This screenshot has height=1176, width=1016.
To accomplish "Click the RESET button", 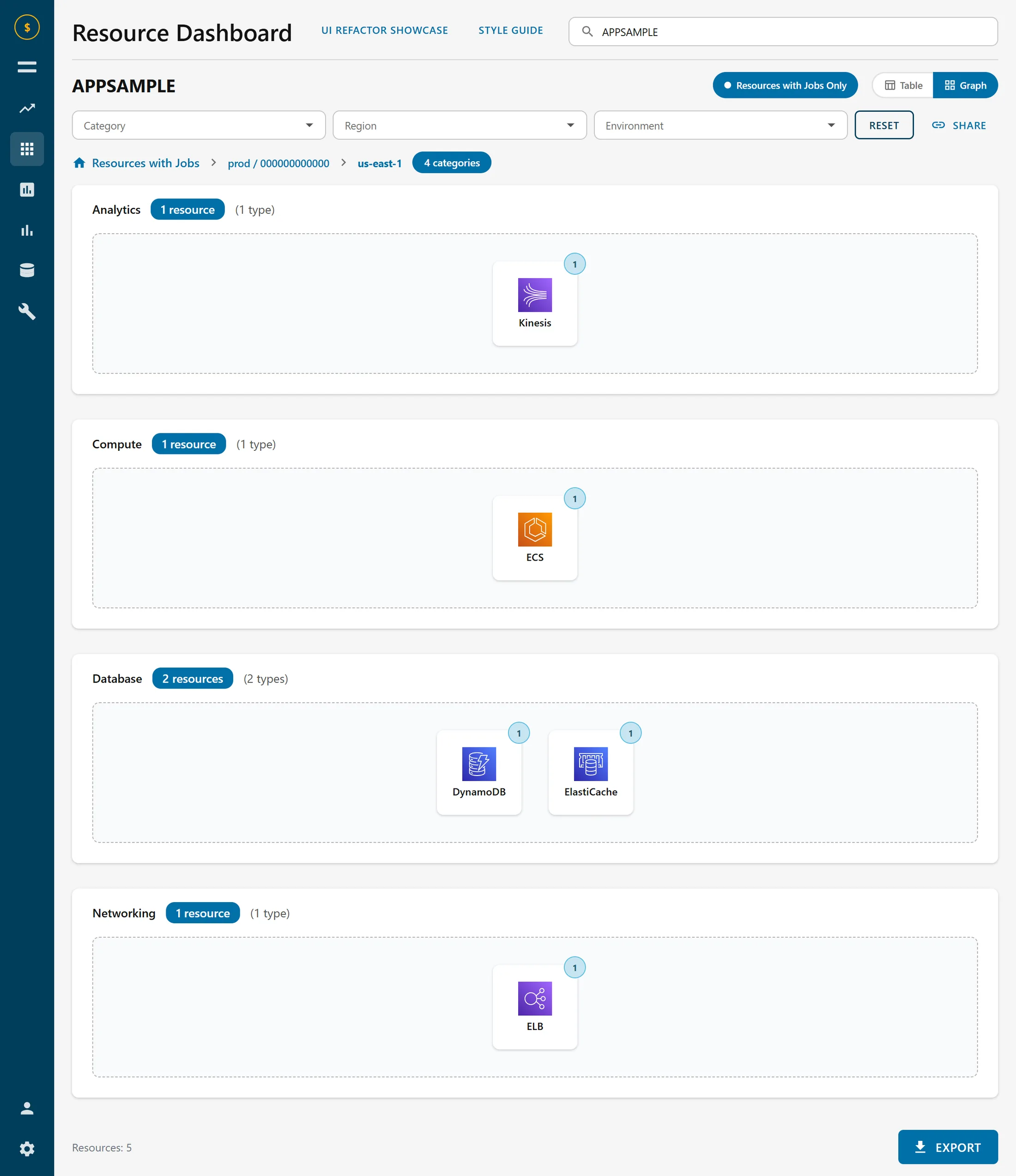I will point(884,126).
